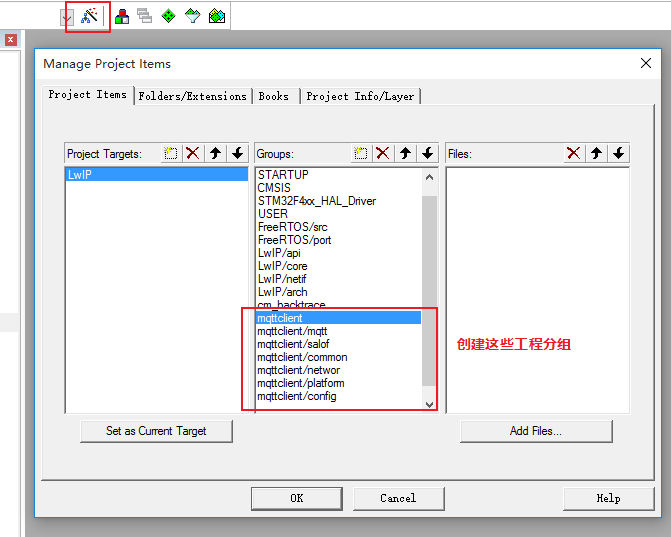The width and height of the screenshot is (671, 537).
Task: Move Project Target down
Action: 238,153
